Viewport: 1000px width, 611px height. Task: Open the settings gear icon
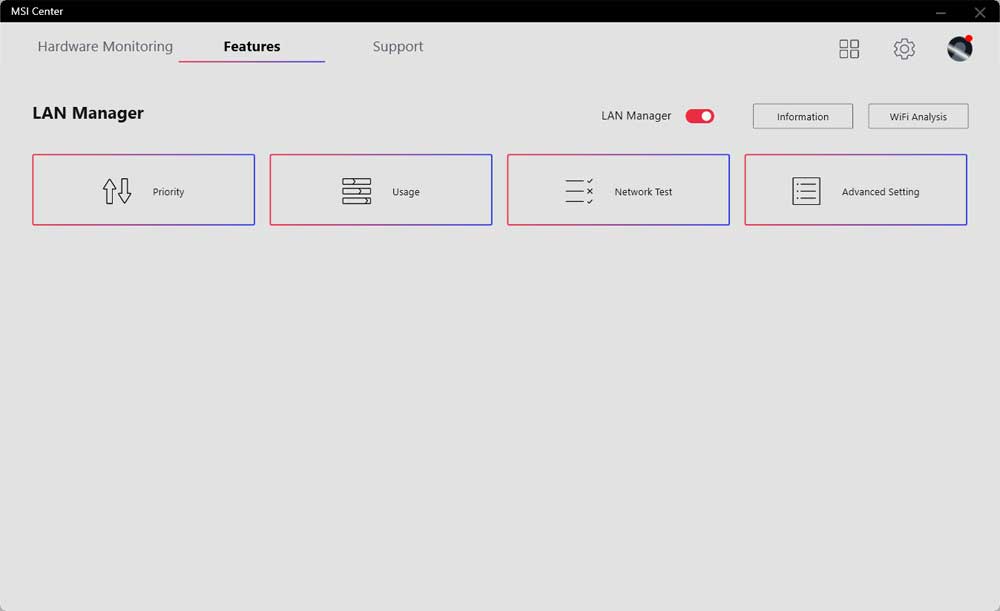pyautogui.click(x=904, y=49)
